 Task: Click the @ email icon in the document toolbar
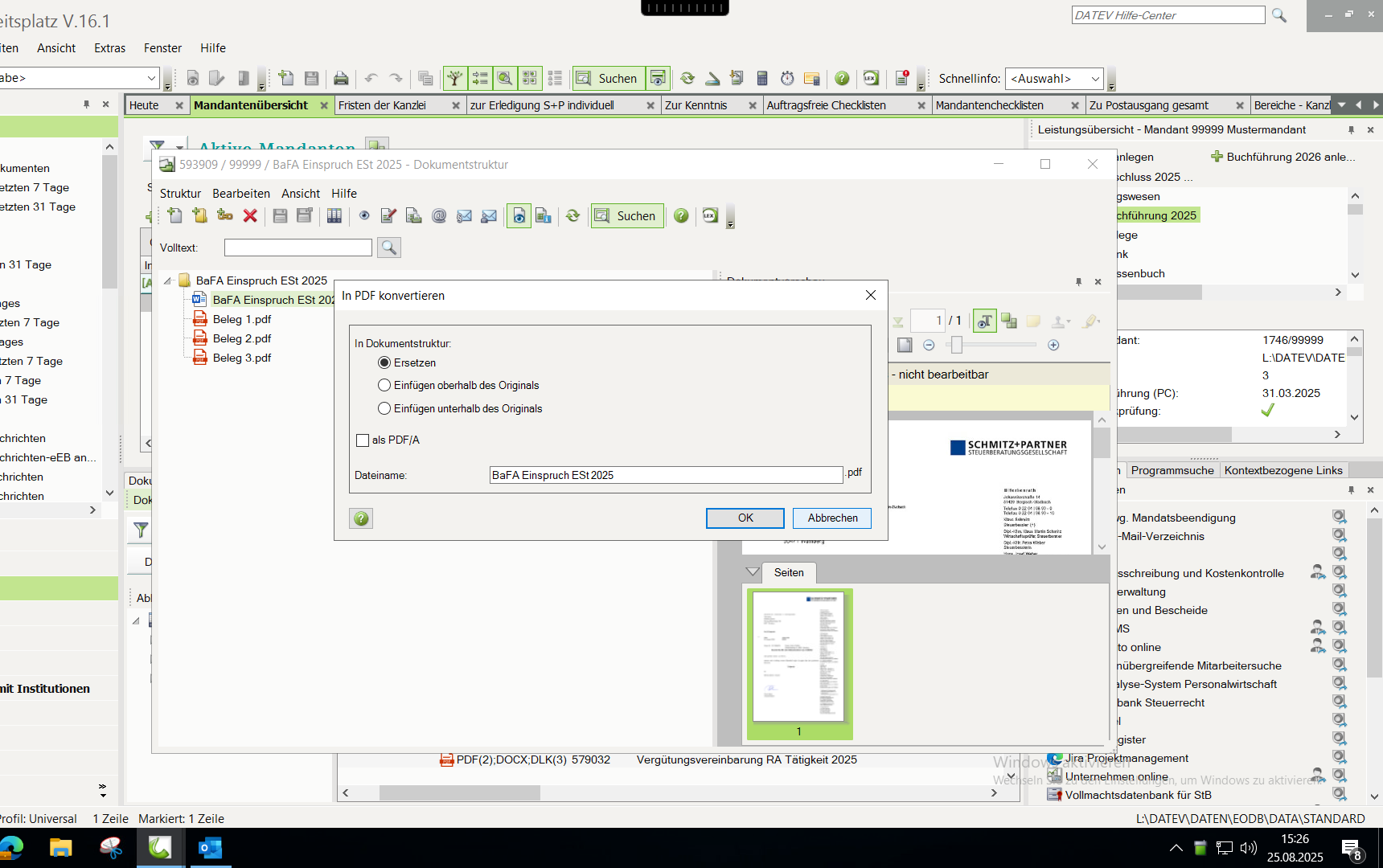point(439,215)
